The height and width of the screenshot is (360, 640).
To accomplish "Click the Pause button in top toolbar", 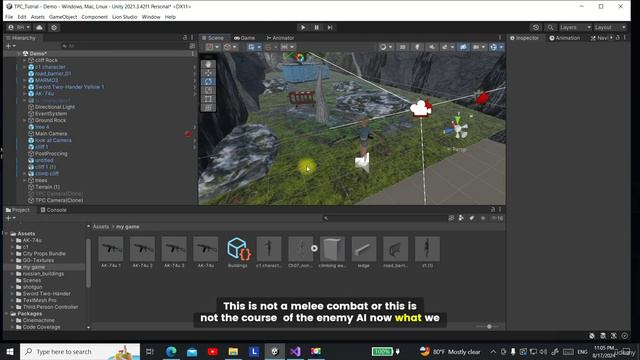I will pos(316,27).
